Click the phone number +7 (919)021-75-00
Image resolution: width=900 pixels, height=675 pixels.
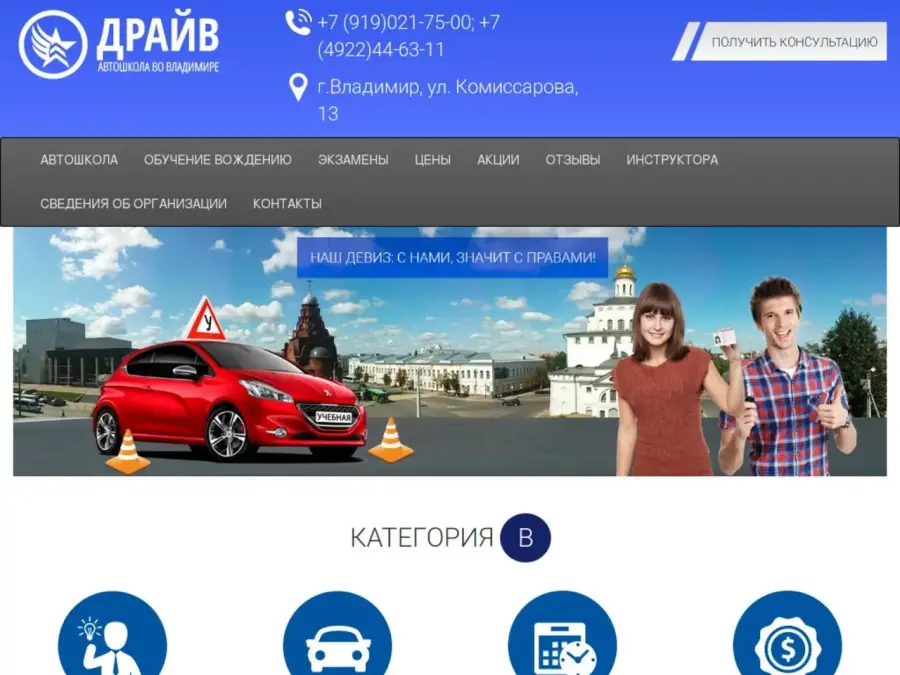395,23
